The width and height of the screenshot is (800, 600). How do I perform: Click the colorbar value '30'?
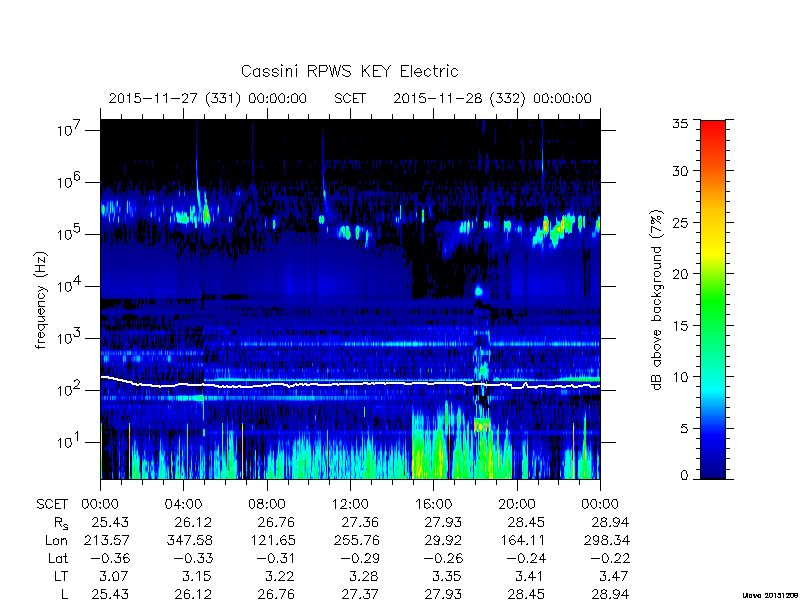pos(680,171)
